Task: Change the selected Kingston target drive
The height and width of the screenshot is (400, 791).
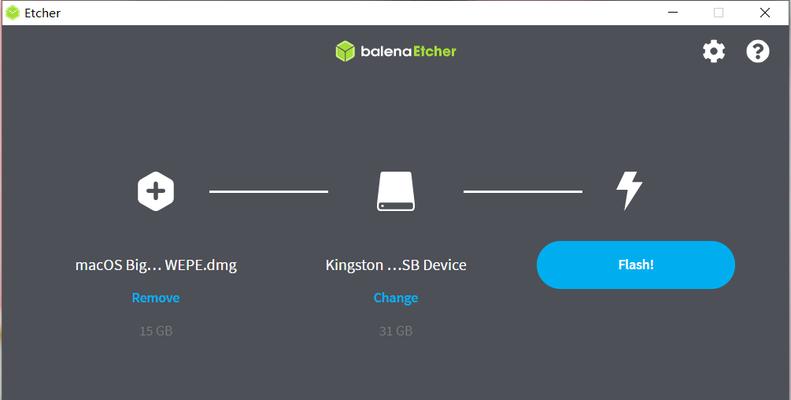Action: pos(396,298)
